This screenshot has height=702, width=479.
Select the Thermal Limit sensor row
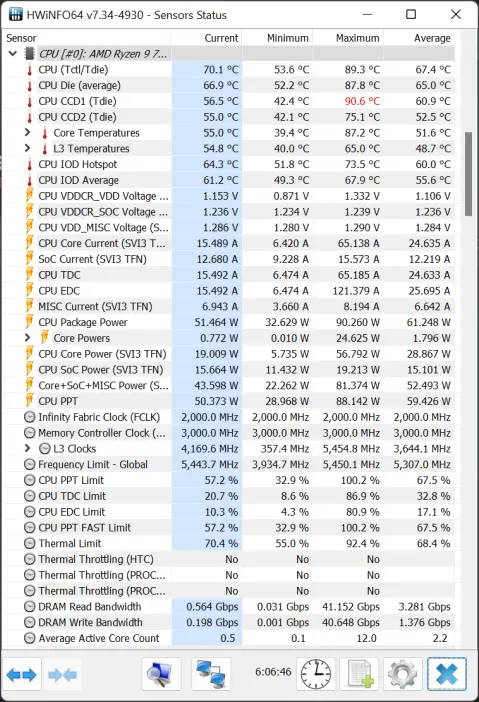point(229,543)
